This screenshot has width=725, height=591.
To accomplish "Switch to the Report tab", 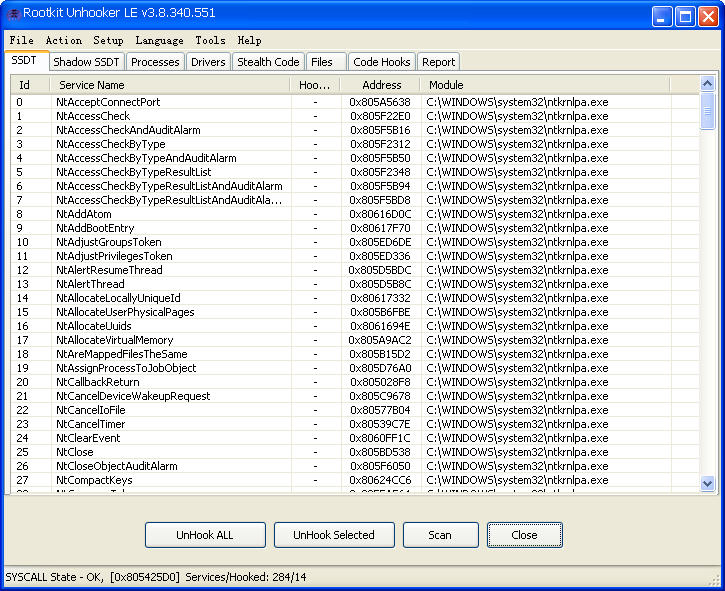I will 438,62.
